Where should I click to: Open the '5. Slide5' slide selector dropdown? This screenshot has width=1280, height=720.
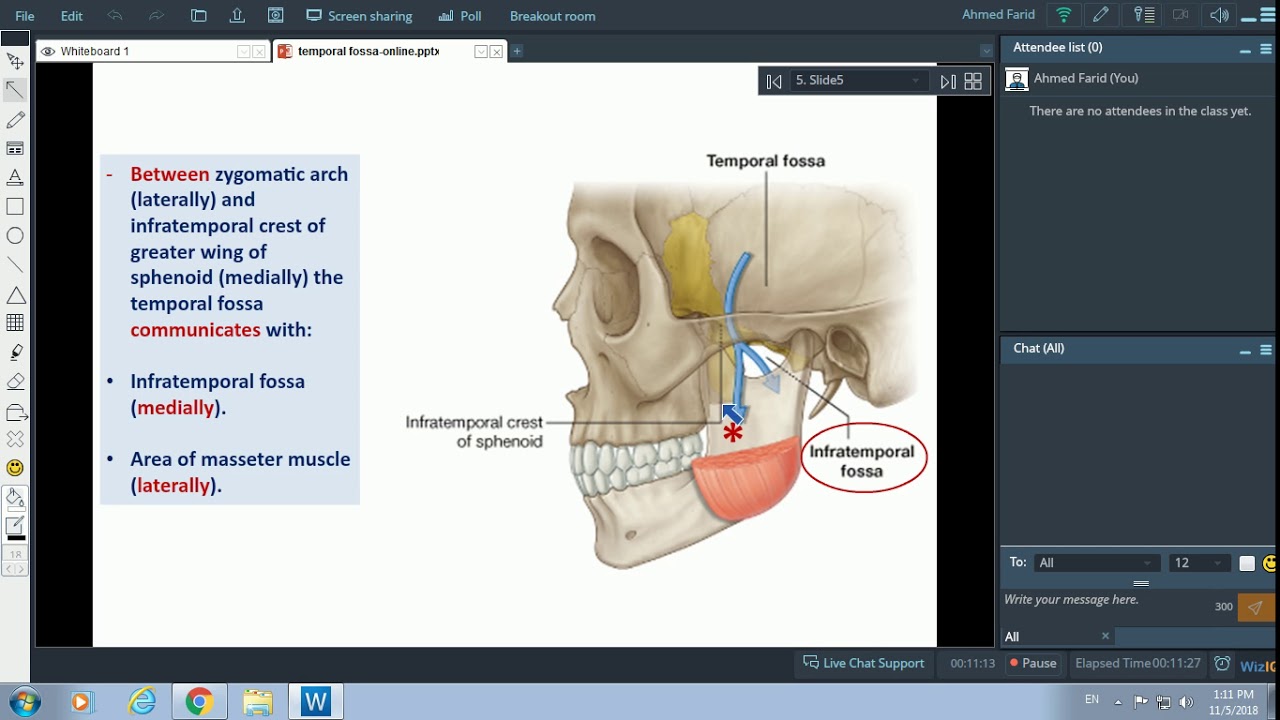tap(859, 80)
